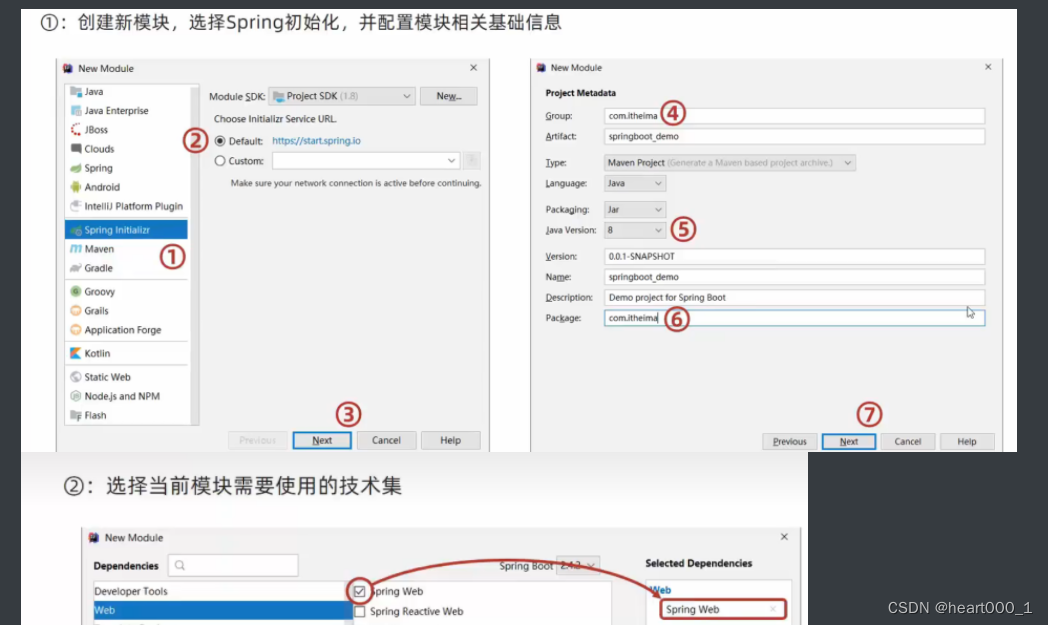Select the Kotlin icon

tap(76, 353)
